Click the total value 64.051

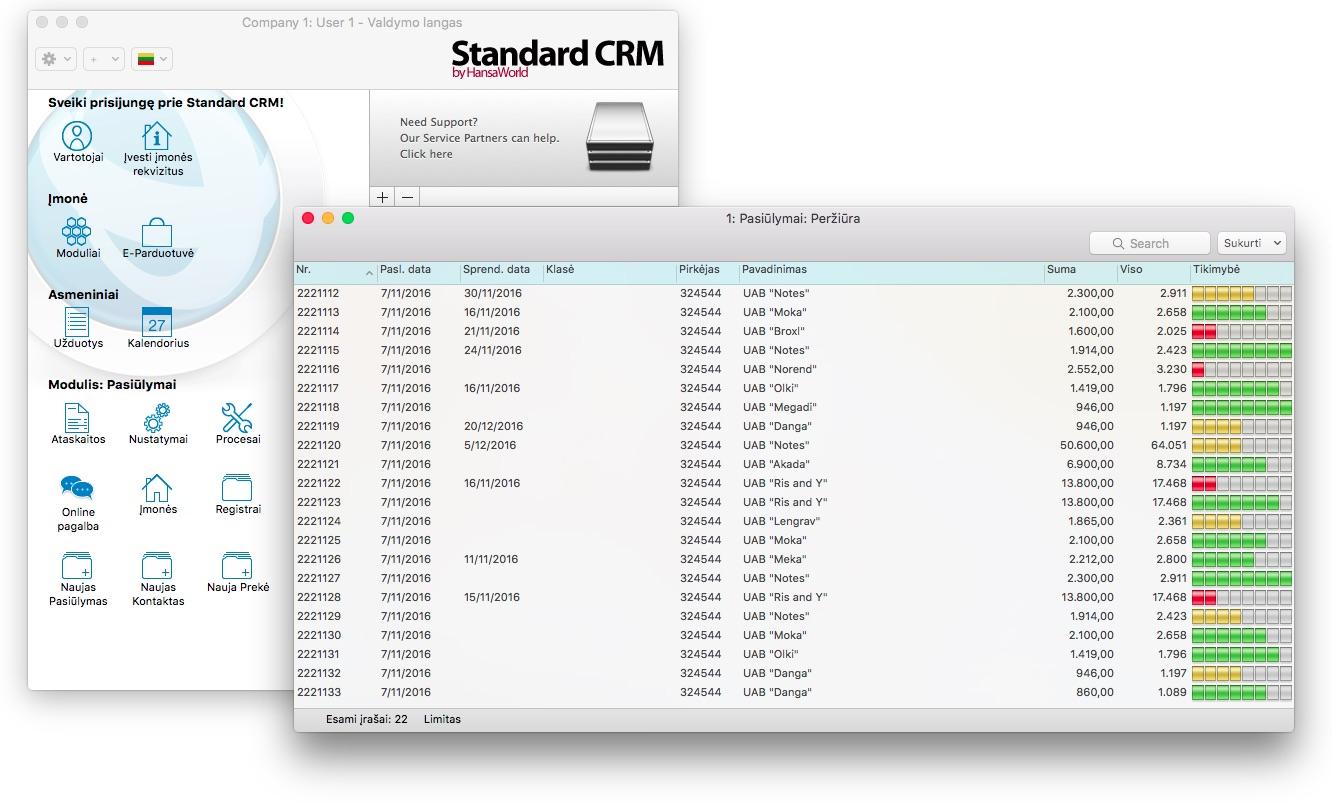click(1169, 445)
